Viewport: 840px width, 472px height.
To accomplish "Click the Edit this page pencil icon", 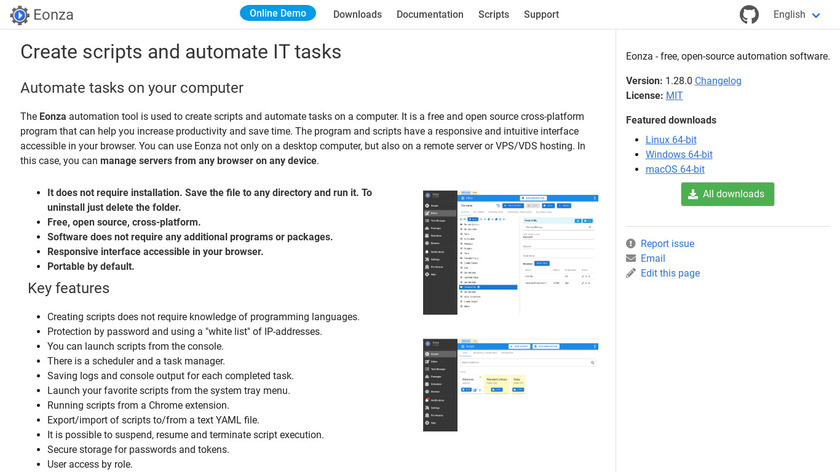I will click(x=631, y=273).
